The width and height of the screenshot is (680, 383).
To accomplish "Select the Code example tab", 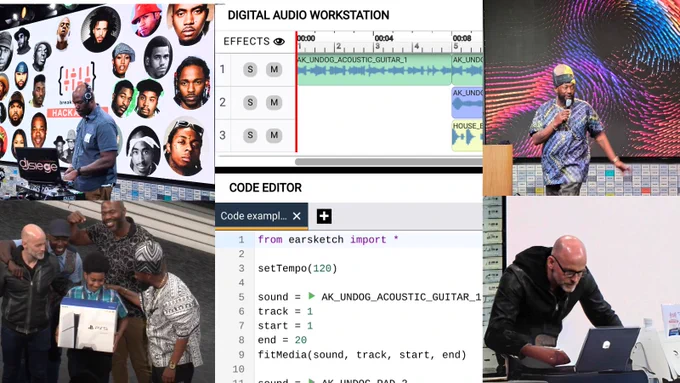I will (254, 216).
